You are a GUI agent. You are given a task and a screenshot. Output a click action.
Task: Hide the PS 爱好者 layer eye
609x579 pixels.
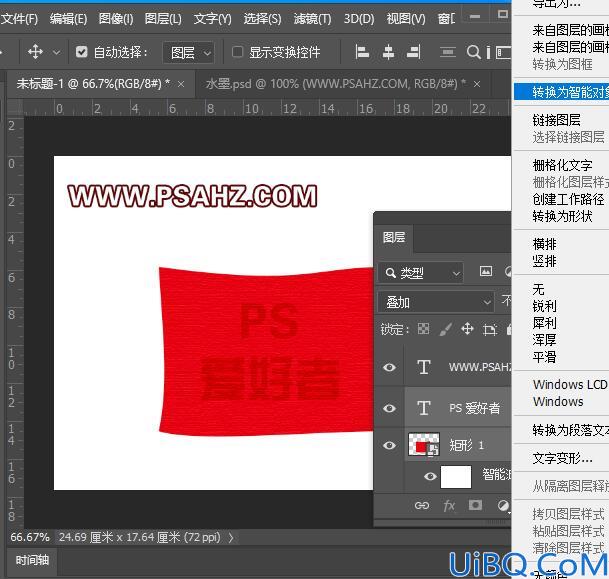pyautogui.click(x=390, y=408)
